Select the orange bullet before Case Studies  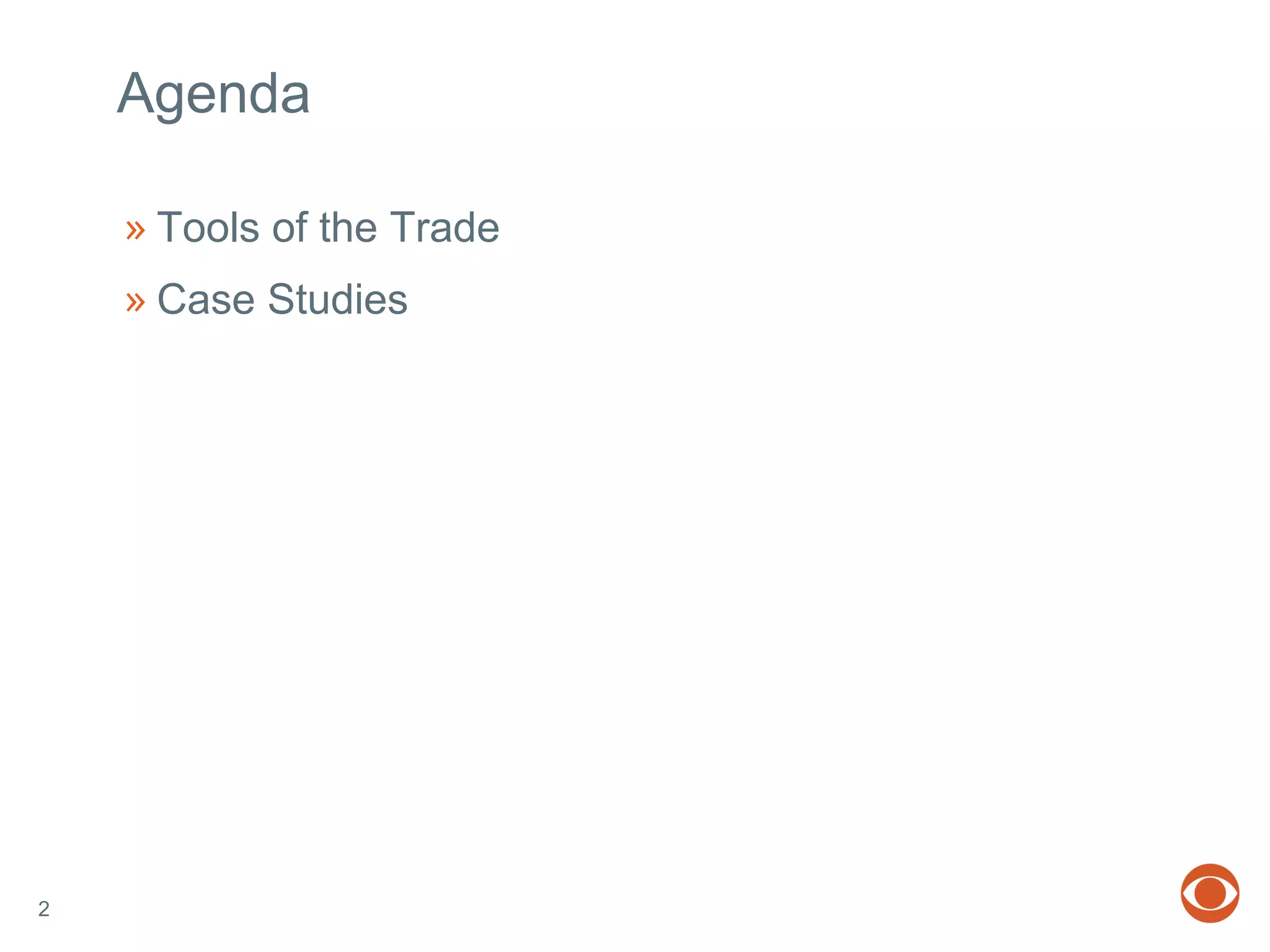click(x=135, y=302)
